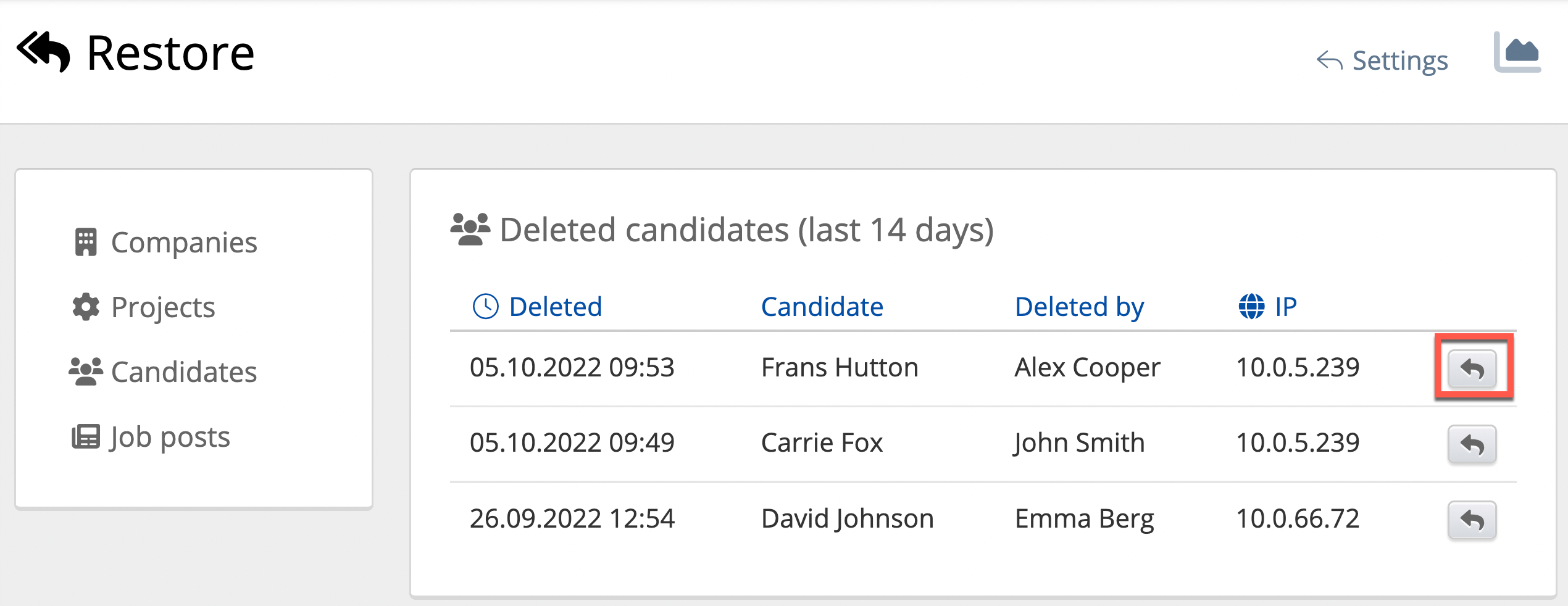Click the Job posts newspaper icon
The width and height of the screenshot is (1568, 606).
click(86, 437)
